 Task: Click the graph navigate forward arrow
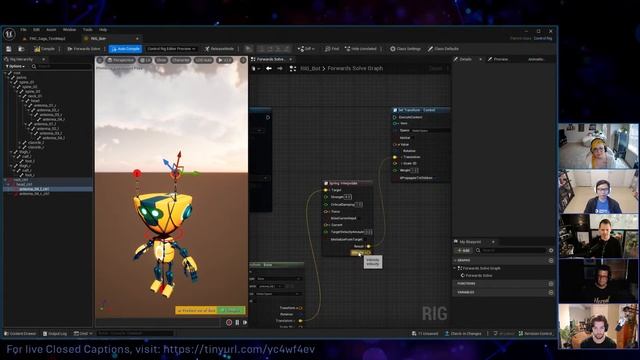(x=280, y=69)
